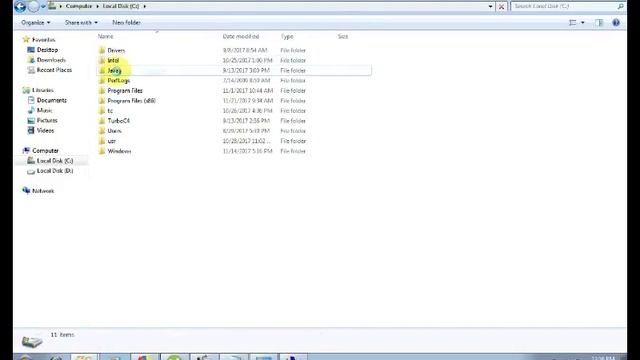Click the drive icon in the details pane

32,342
